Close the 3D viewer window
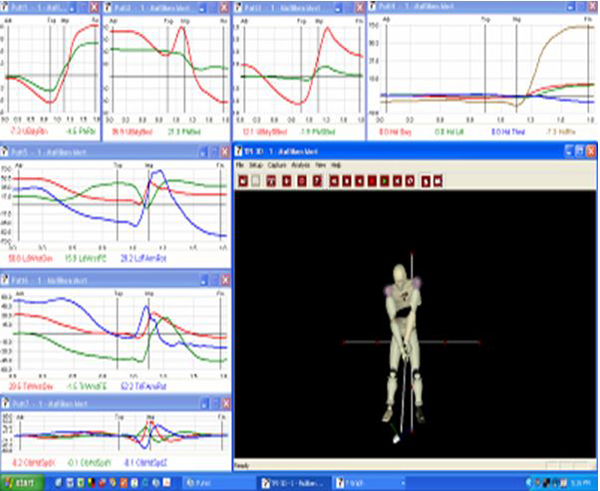 [x=591, y=151]
